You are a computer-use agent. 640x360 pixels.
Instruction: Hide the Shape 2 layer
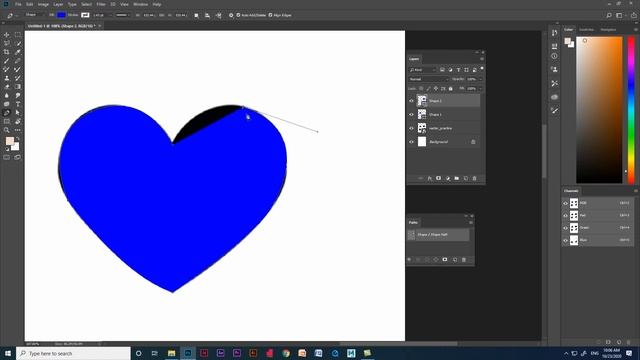click(x=411, y=101)
